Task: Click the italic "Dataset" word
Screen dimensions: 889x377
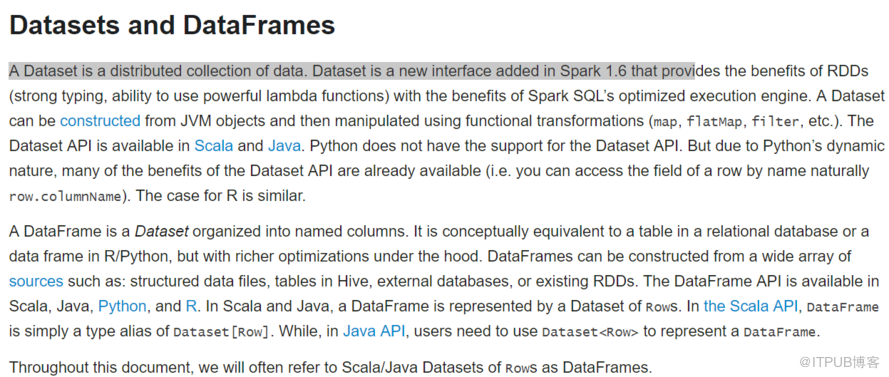Action: point(161,231)
